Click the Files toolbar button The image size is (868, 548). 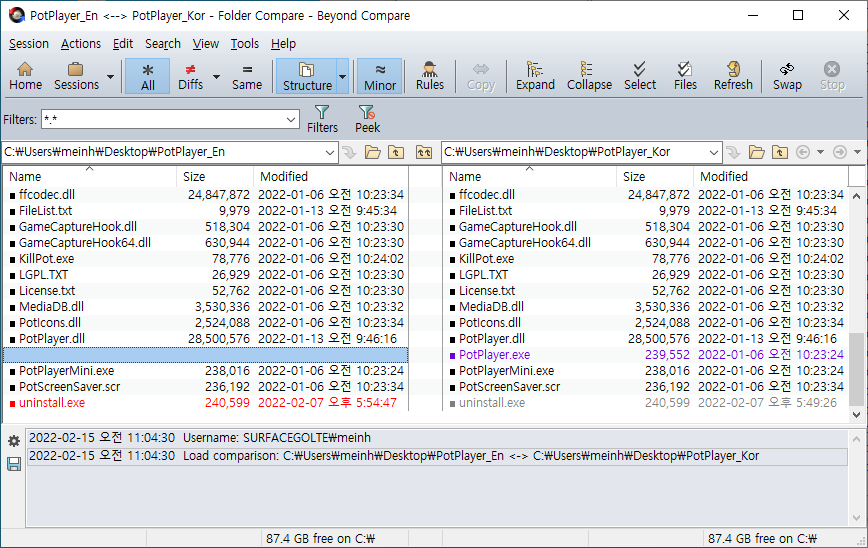tap(685, 76)
